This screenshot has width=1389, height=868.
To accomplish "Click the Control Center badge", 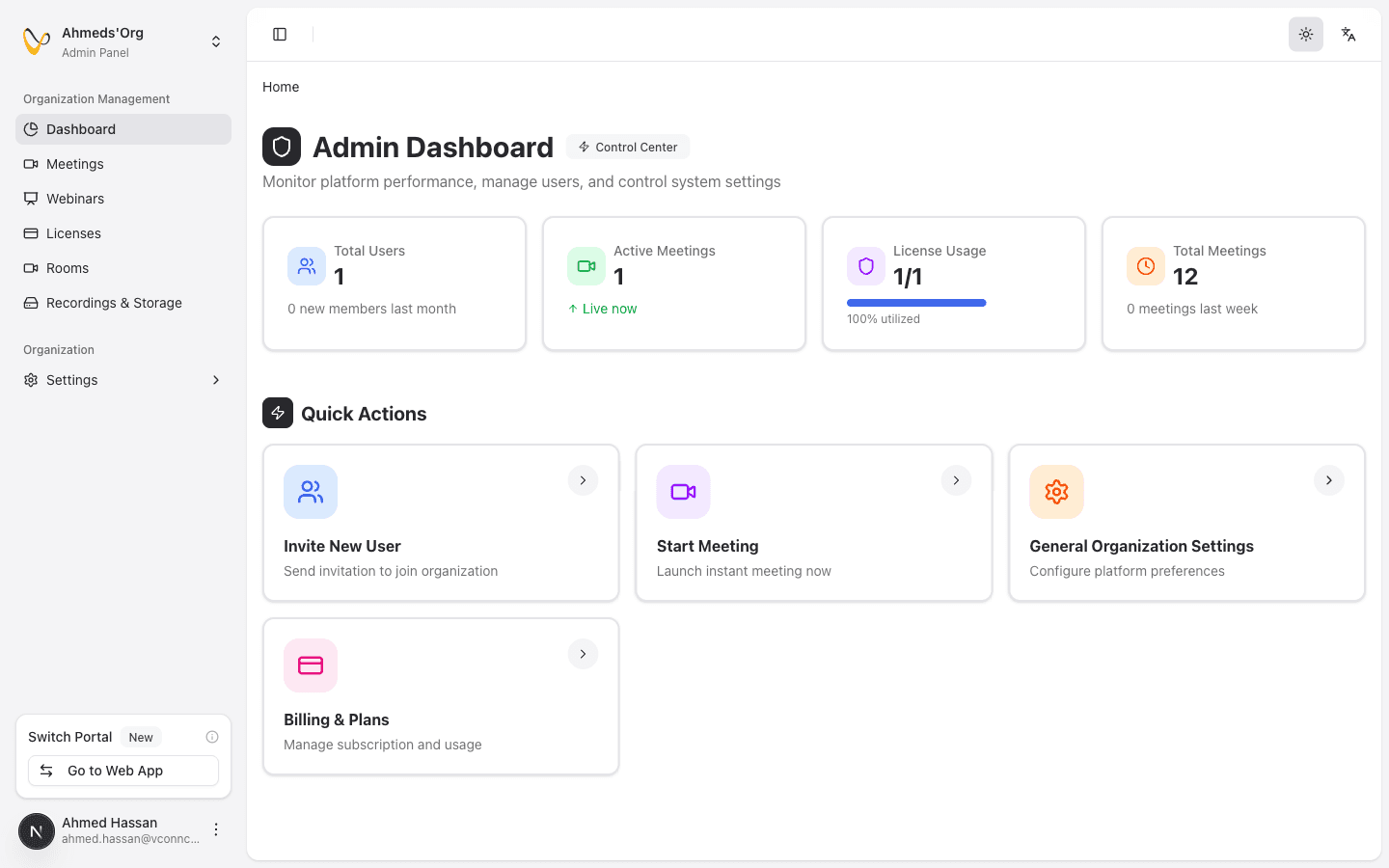I will (628, 147).
